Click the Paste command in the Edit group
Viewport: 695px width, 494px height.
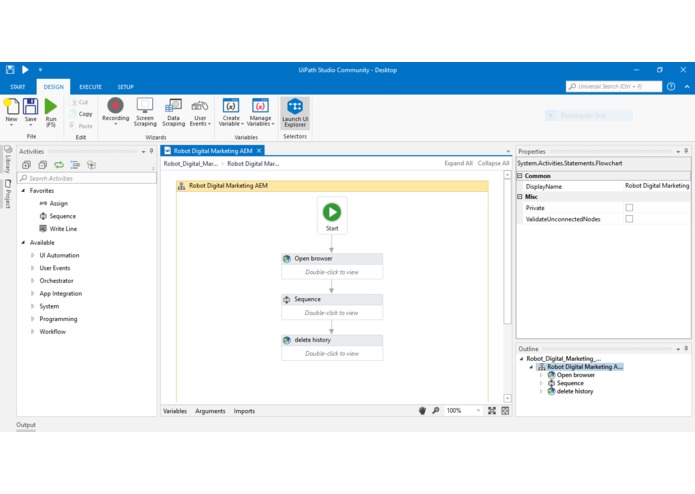[x=81, y=126]
